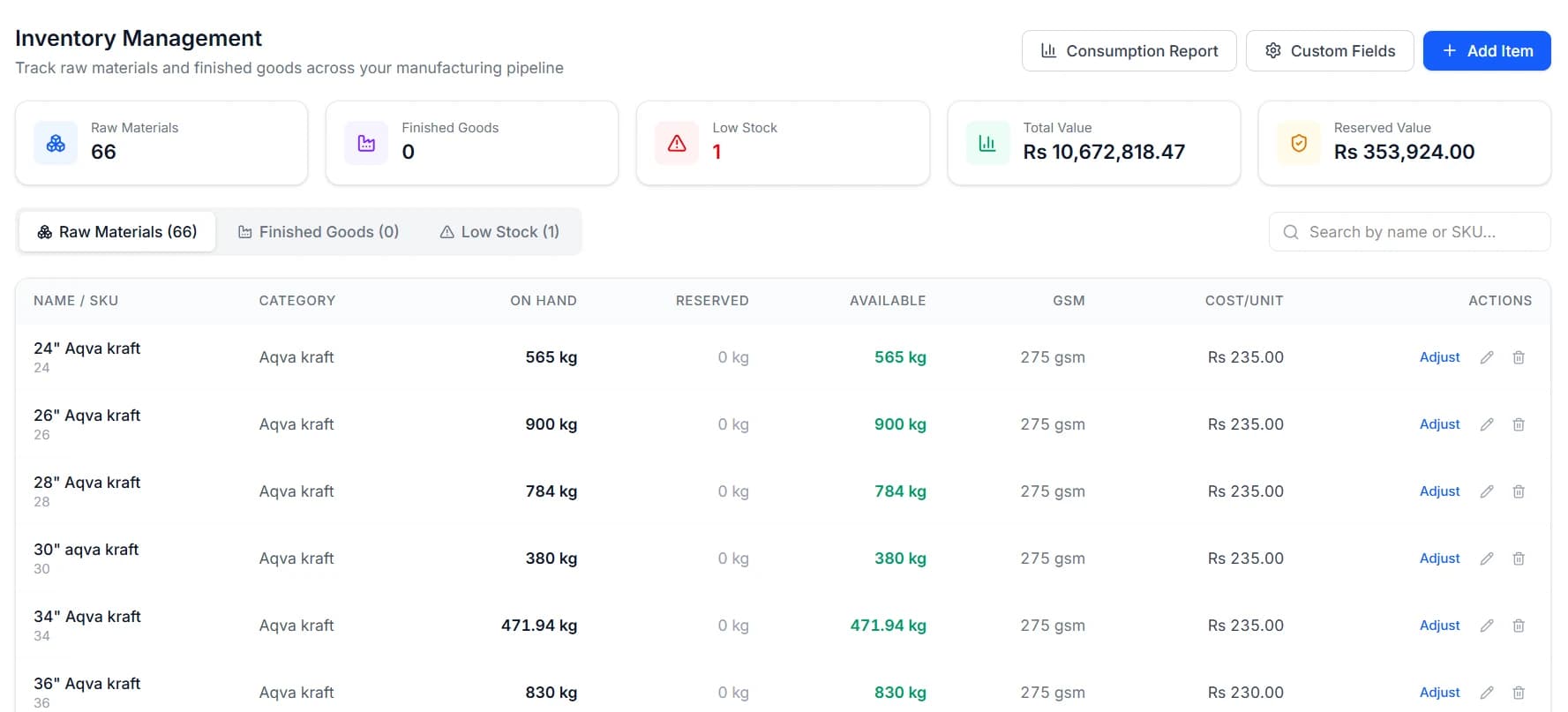
Task: Edit the 24" Aqva kraft item
Action: coord(1487,357)
